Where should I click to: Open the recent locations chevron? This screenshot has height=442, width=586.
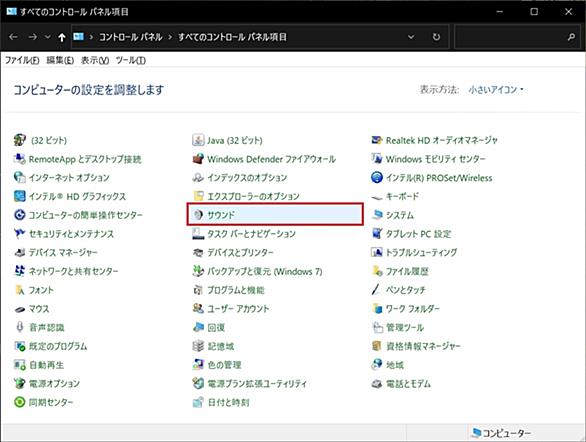(47, 37)
